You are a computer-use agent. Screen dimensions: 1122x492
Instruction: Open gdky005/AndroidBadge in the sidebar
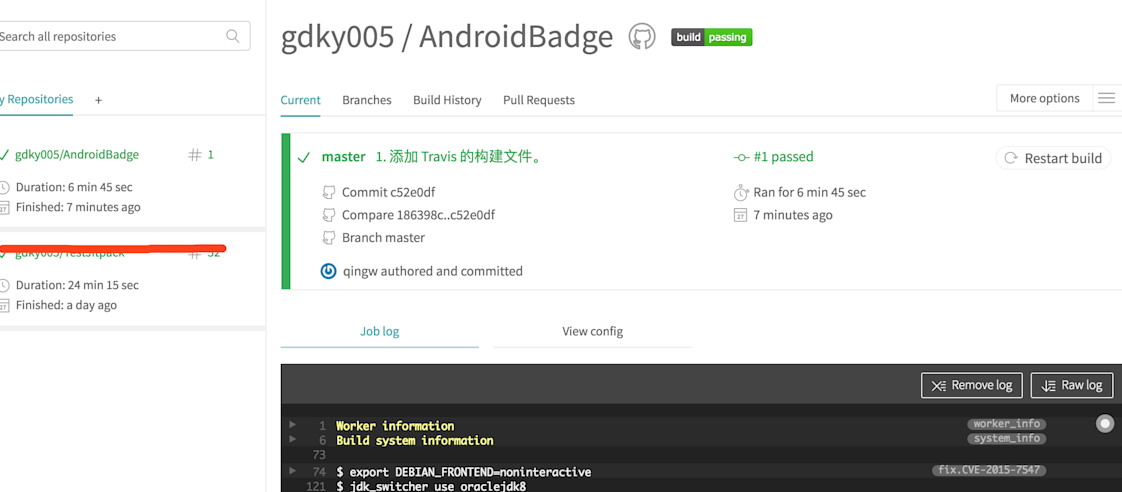[77, 154]
